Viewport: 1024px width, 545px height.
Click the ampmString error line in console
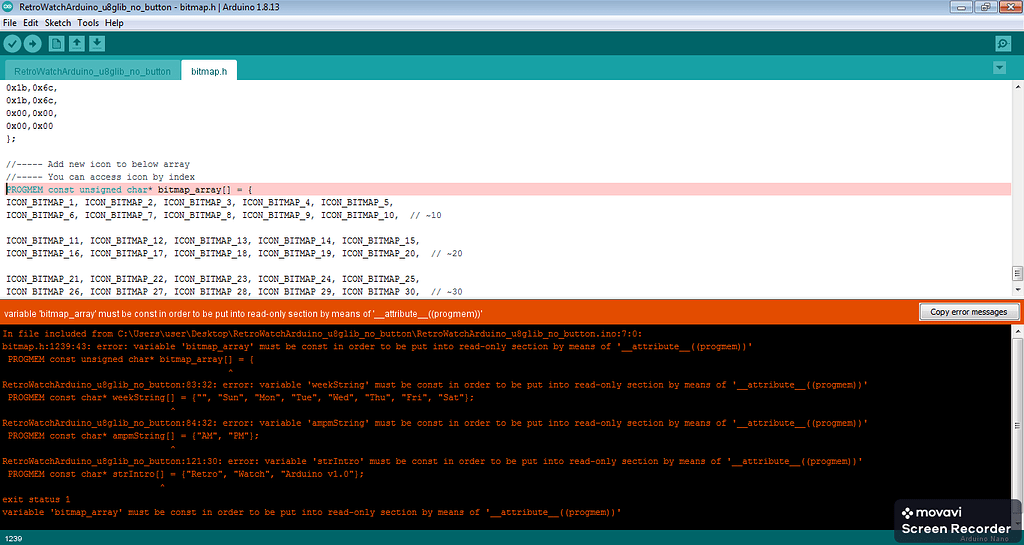(435, 423)
